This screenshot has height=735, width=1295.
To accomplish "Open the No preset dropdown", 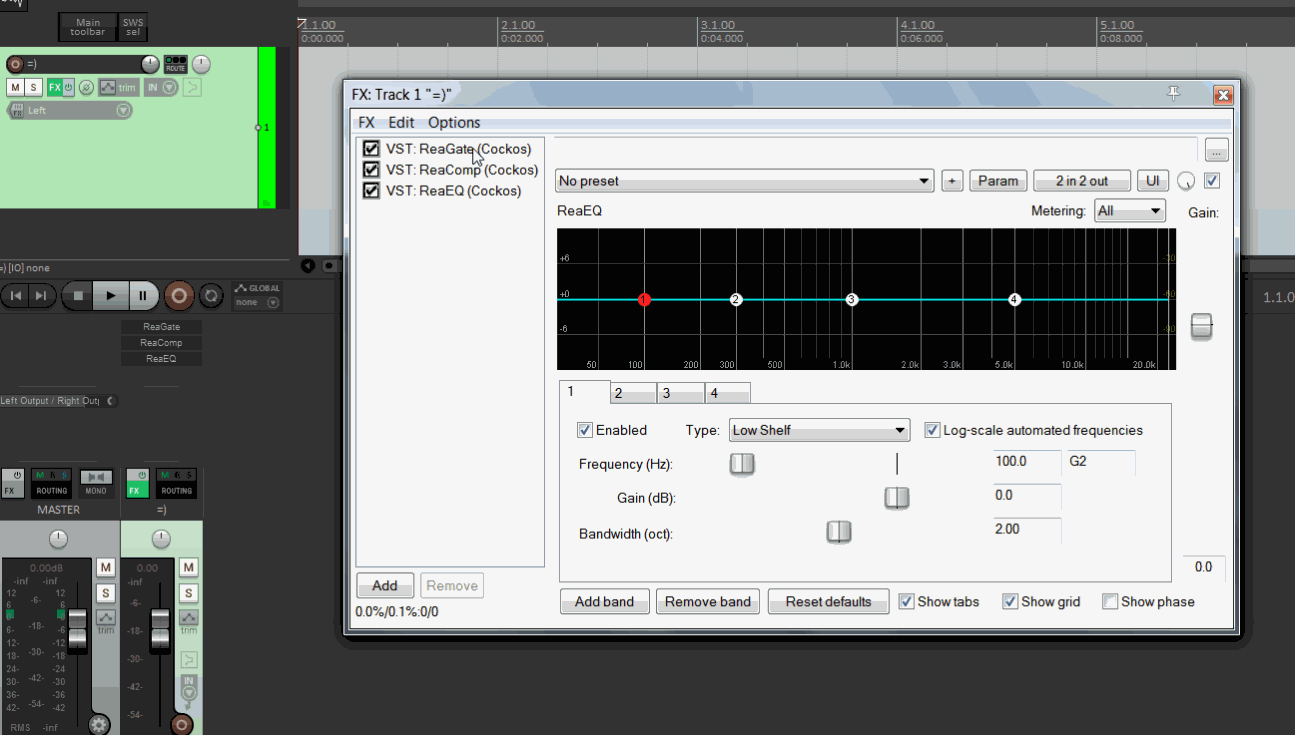I will (745, 181).
